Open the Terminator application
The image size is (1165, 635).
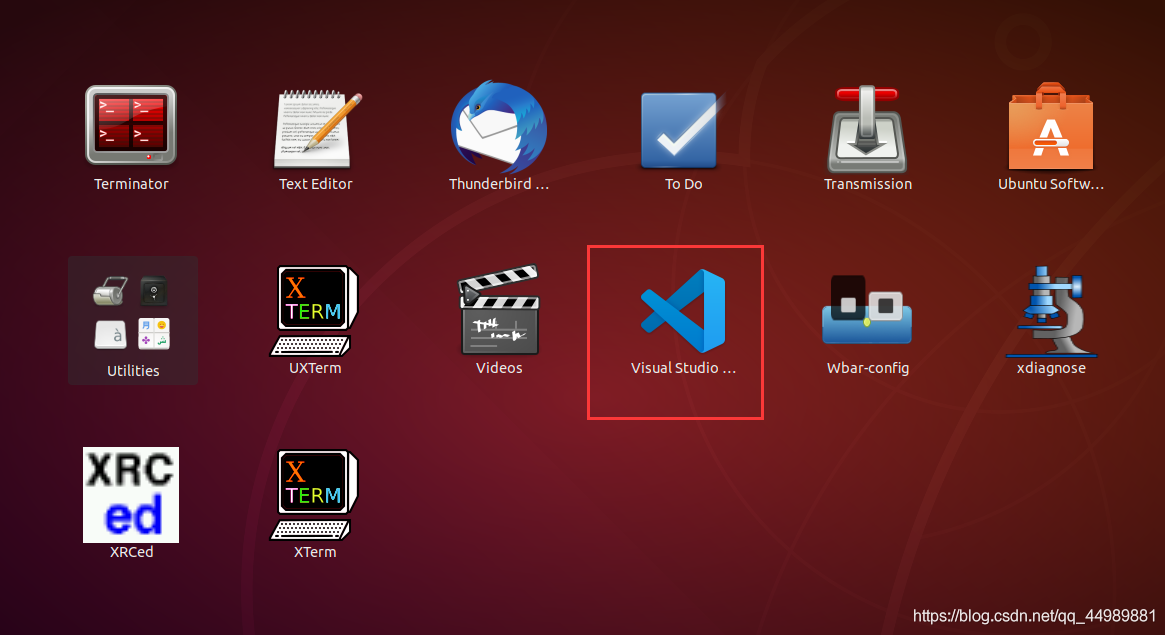(131, 126)
